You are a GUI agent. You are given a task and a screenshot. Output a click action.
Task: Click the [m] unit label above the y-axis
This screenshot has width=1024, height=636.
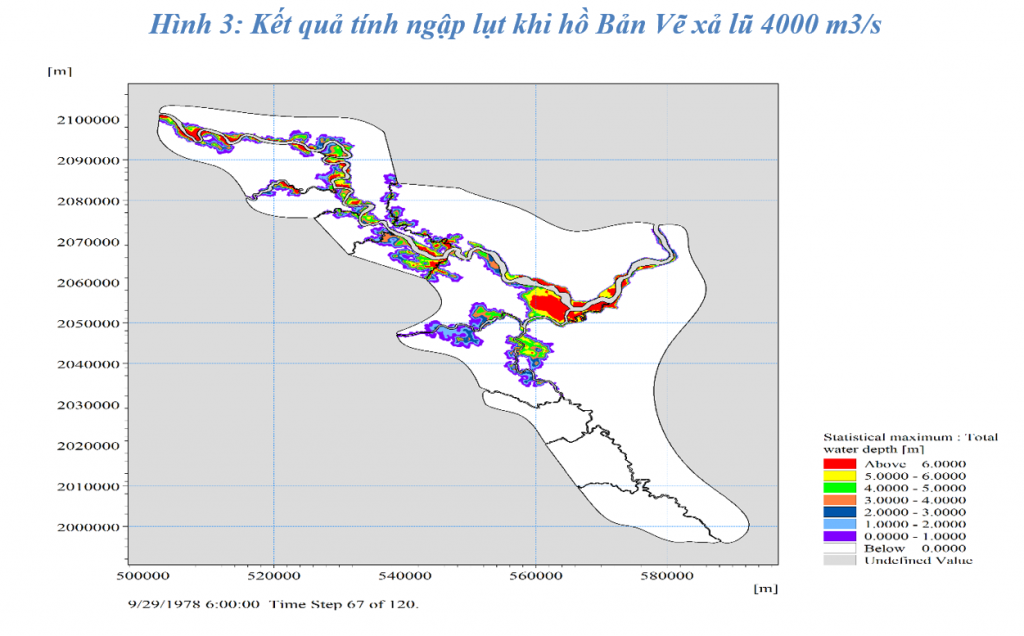58,71
